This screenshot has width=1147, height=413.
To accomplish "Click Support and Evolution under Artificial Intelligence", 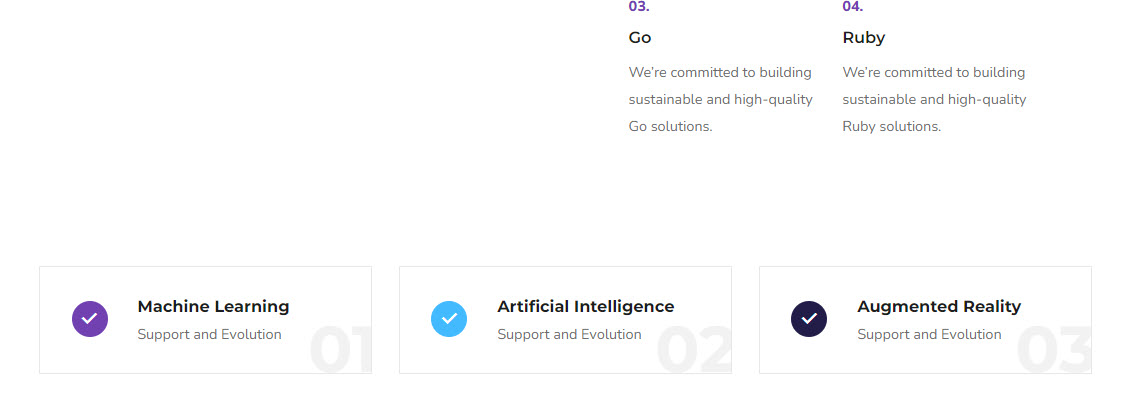I will click(x=569, y=335).
